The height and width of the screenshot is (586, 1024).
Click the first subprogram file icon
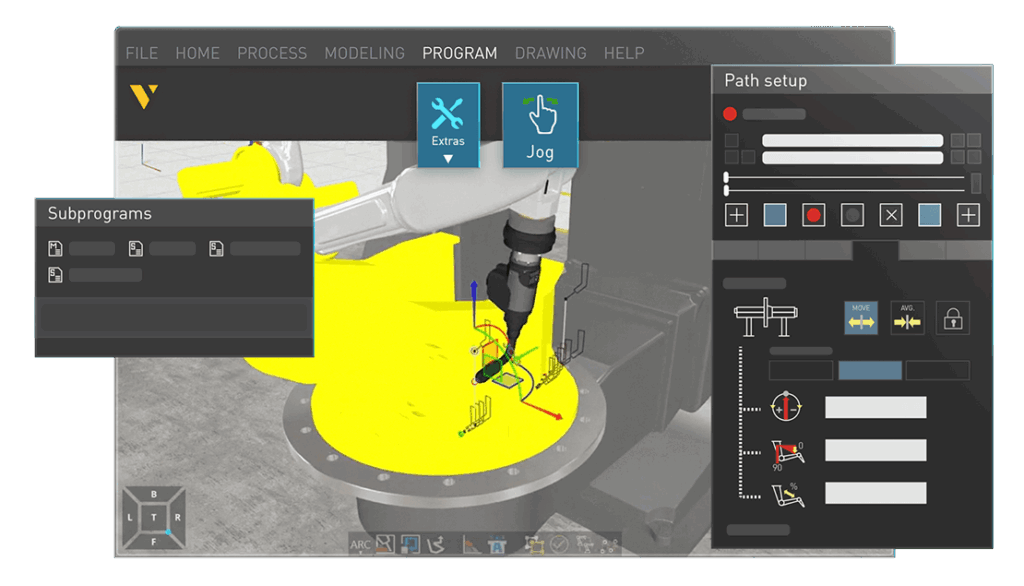tap(55, 248)
